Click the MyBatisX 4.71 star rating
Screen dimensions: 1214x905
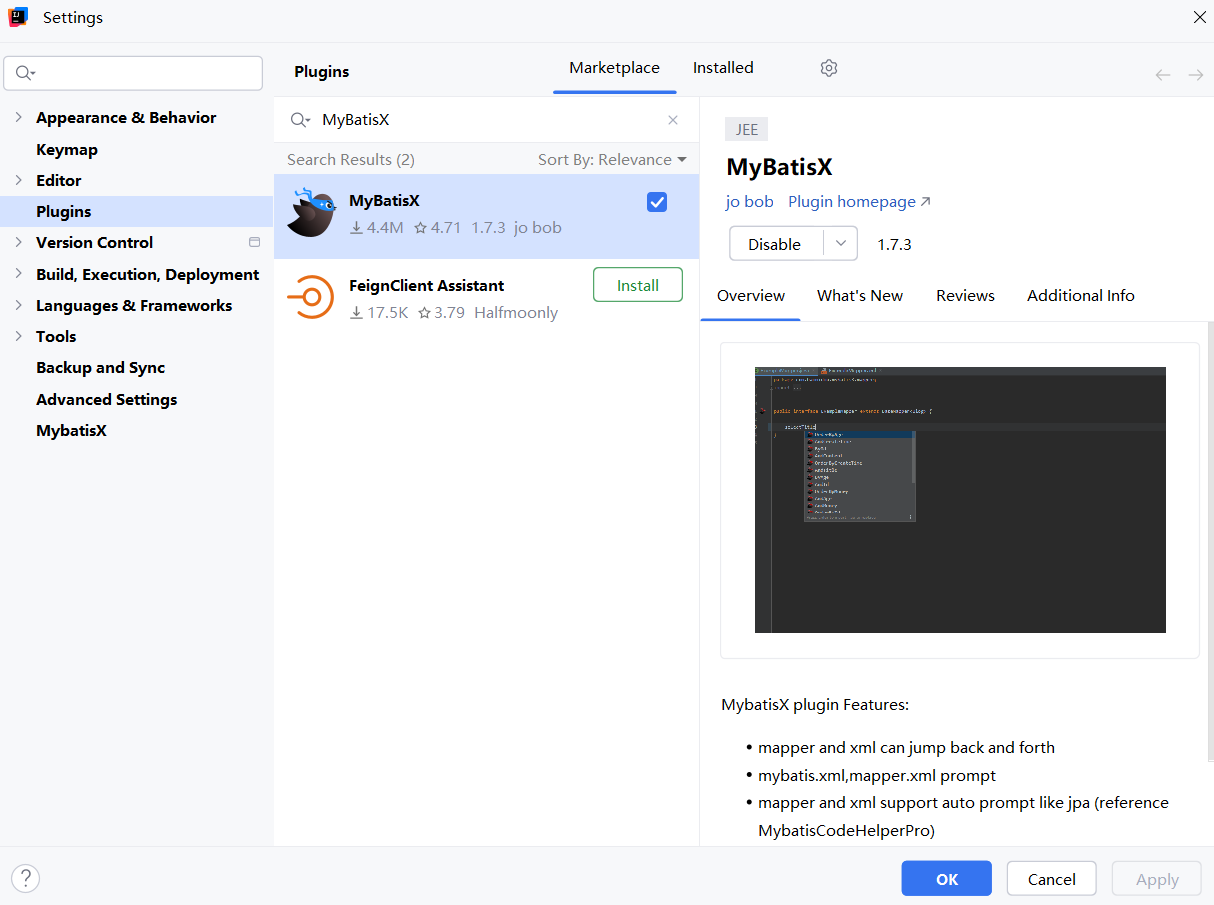(x=438, y=228)
